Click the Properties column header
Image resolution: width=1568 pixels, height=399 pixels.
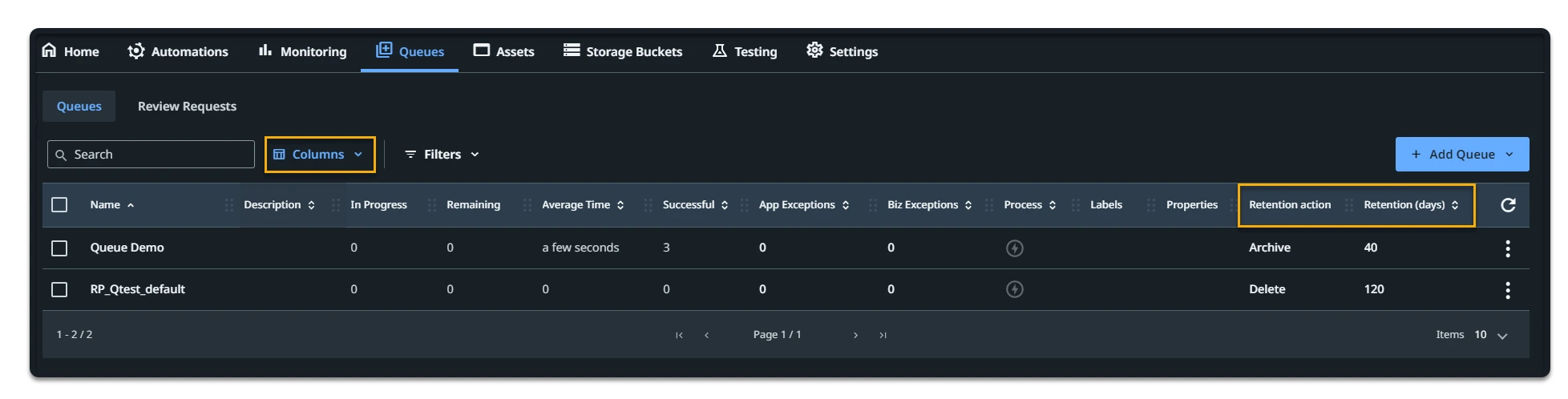click(1192, 205)
